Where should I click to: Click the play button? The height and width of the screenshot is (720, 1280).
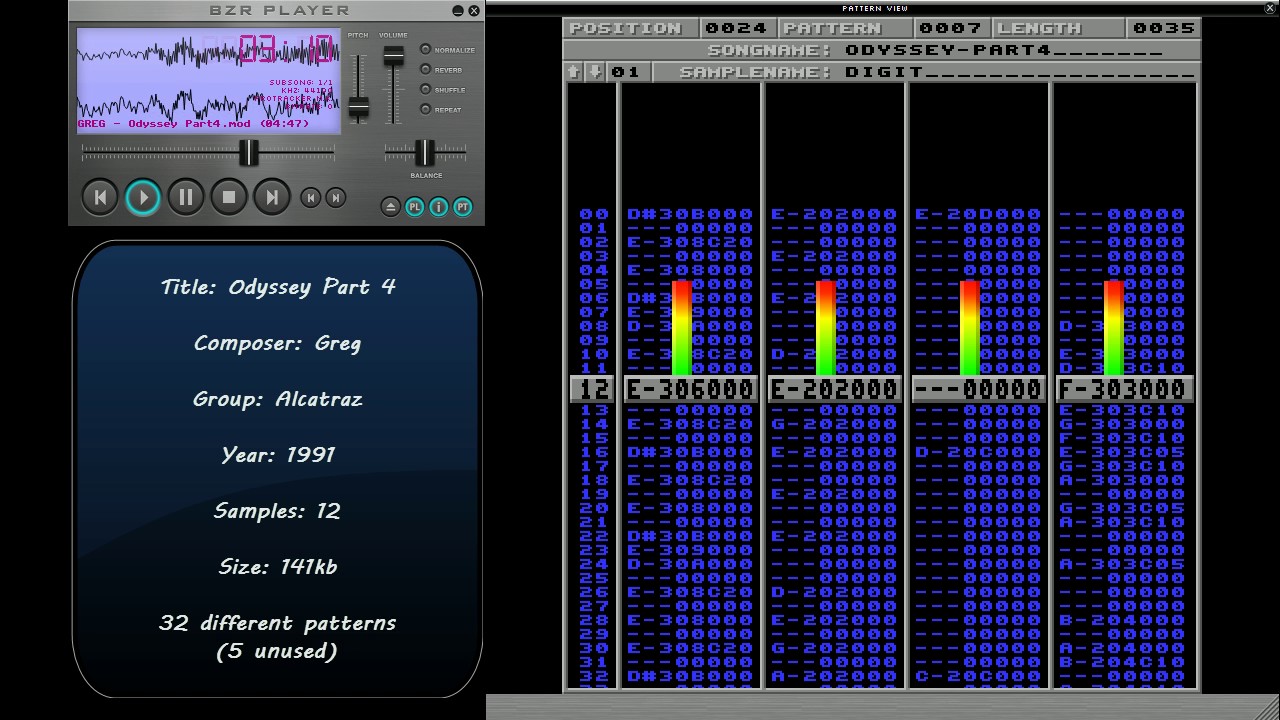point(143,197)
